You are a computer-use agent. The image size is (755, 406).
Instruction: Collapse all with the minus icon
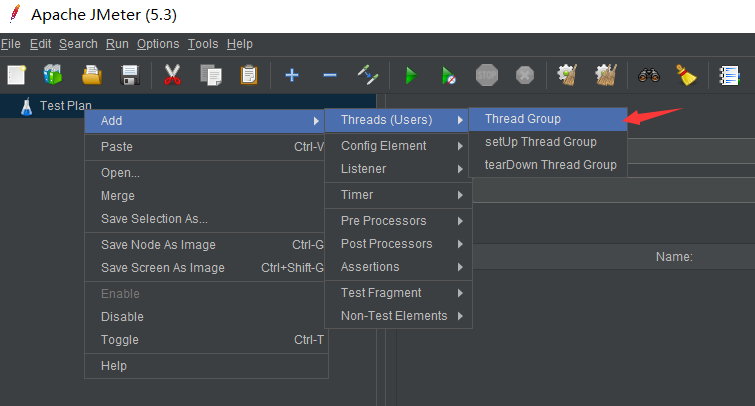tap(330, 75)
